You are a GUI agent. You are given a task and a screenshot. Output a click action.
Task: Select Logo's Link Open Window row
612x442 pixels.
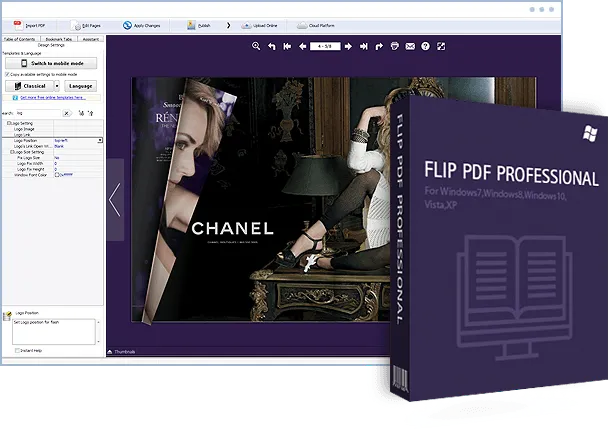pyautogui.click(x=53, y=146)
